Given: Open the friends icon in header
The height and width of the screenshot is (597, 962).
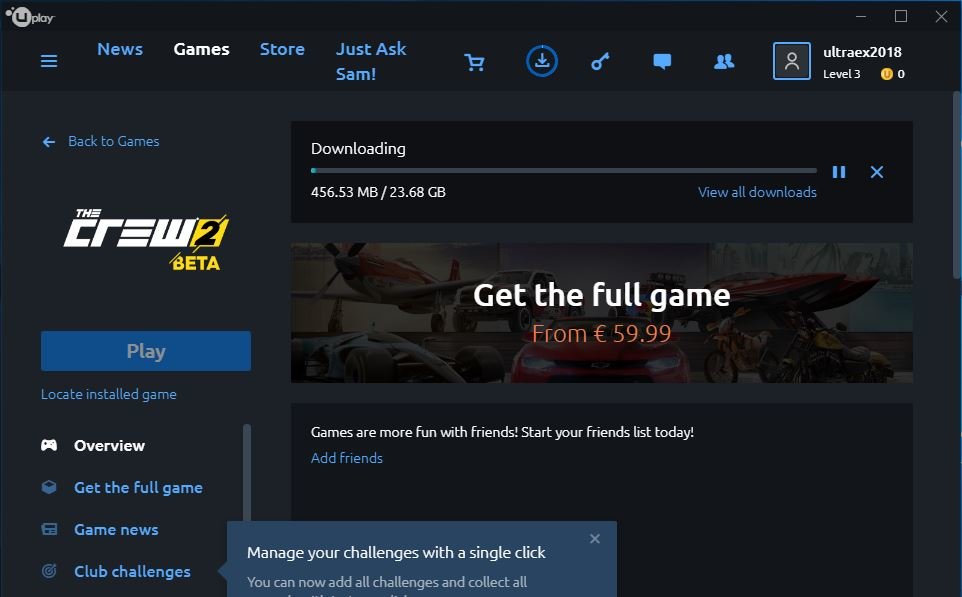Looking at the screenshot, I should coord(724,61).
